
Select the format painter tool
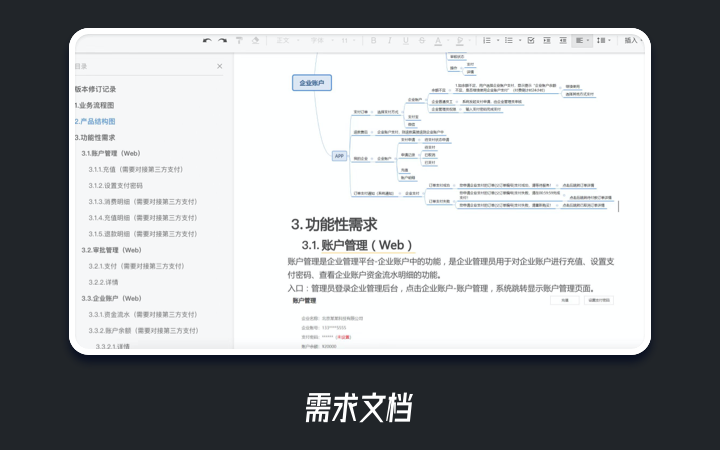239,41
